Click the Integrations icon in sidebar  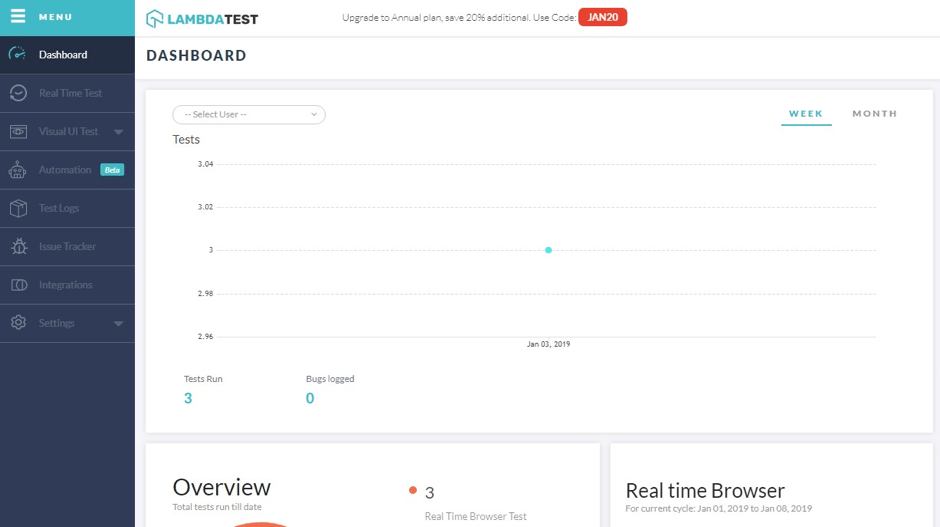tap(19, 285)
